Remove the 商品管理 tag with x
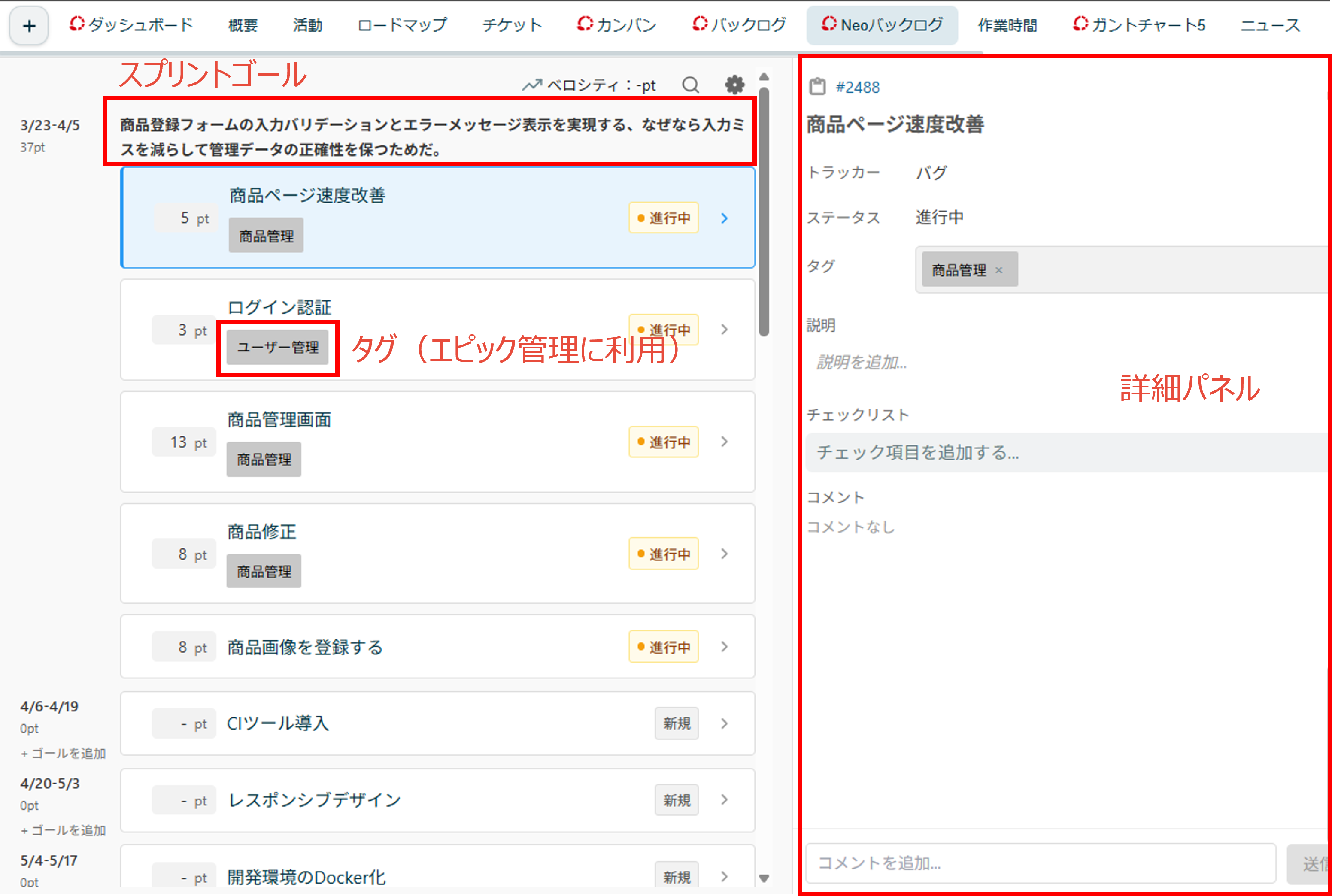Screen dimensions: 1332x896 (x=999, y=270)
